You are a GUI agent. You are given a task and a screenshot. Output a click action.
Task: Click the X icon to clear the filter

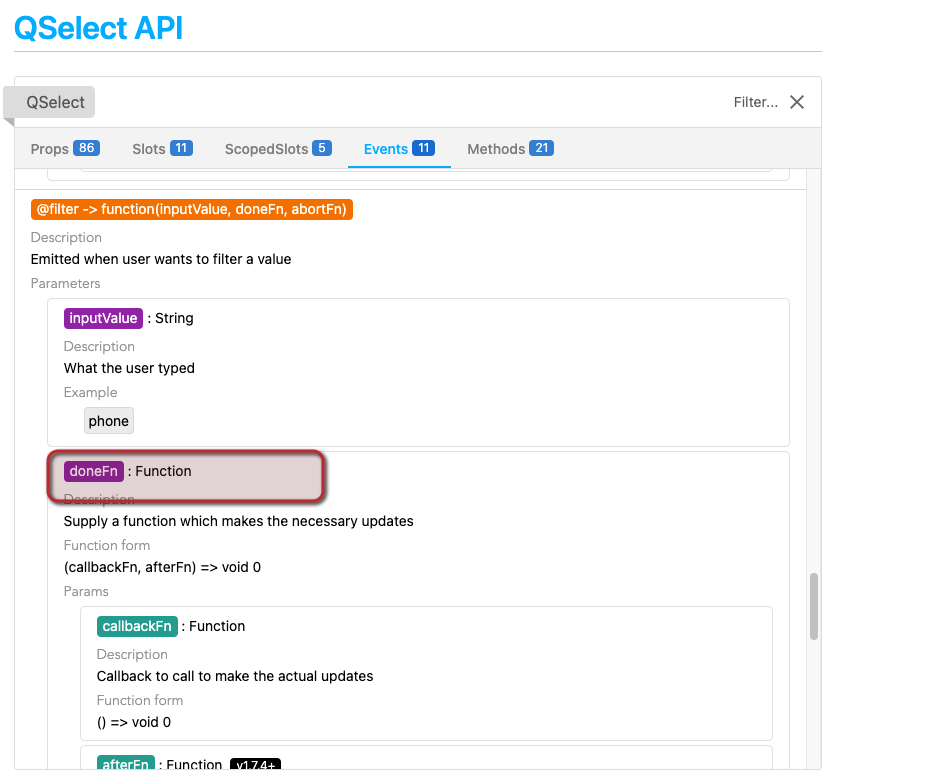[x=796, y=101]
